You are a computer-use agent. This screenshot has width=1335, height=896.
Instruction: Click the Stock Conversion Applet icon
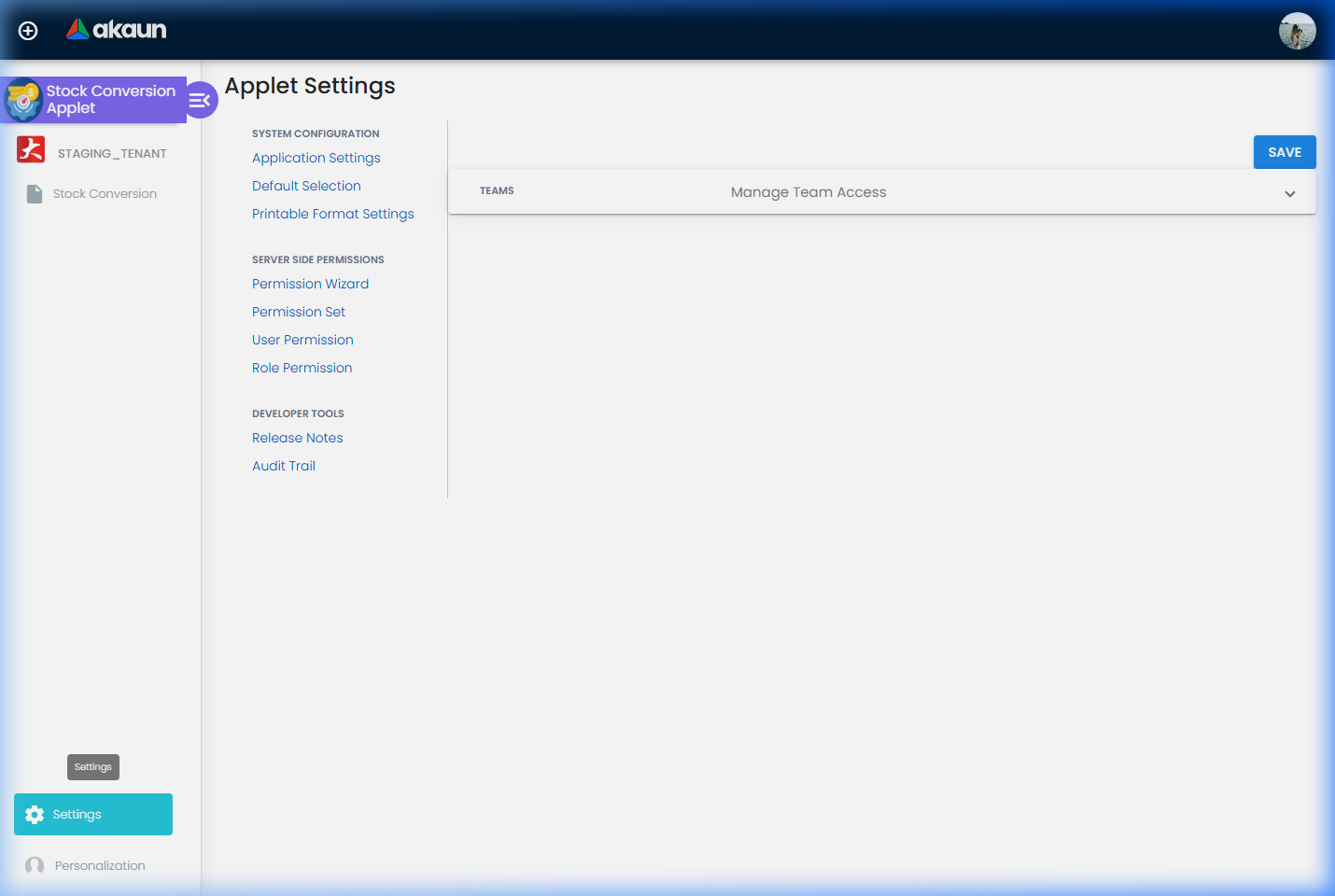[21, 99]
